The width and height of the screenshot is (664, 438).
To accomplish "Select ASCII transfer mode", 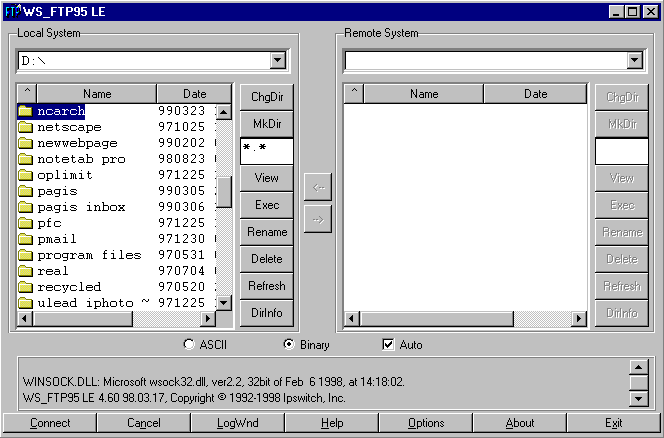I will click(189, 345).
